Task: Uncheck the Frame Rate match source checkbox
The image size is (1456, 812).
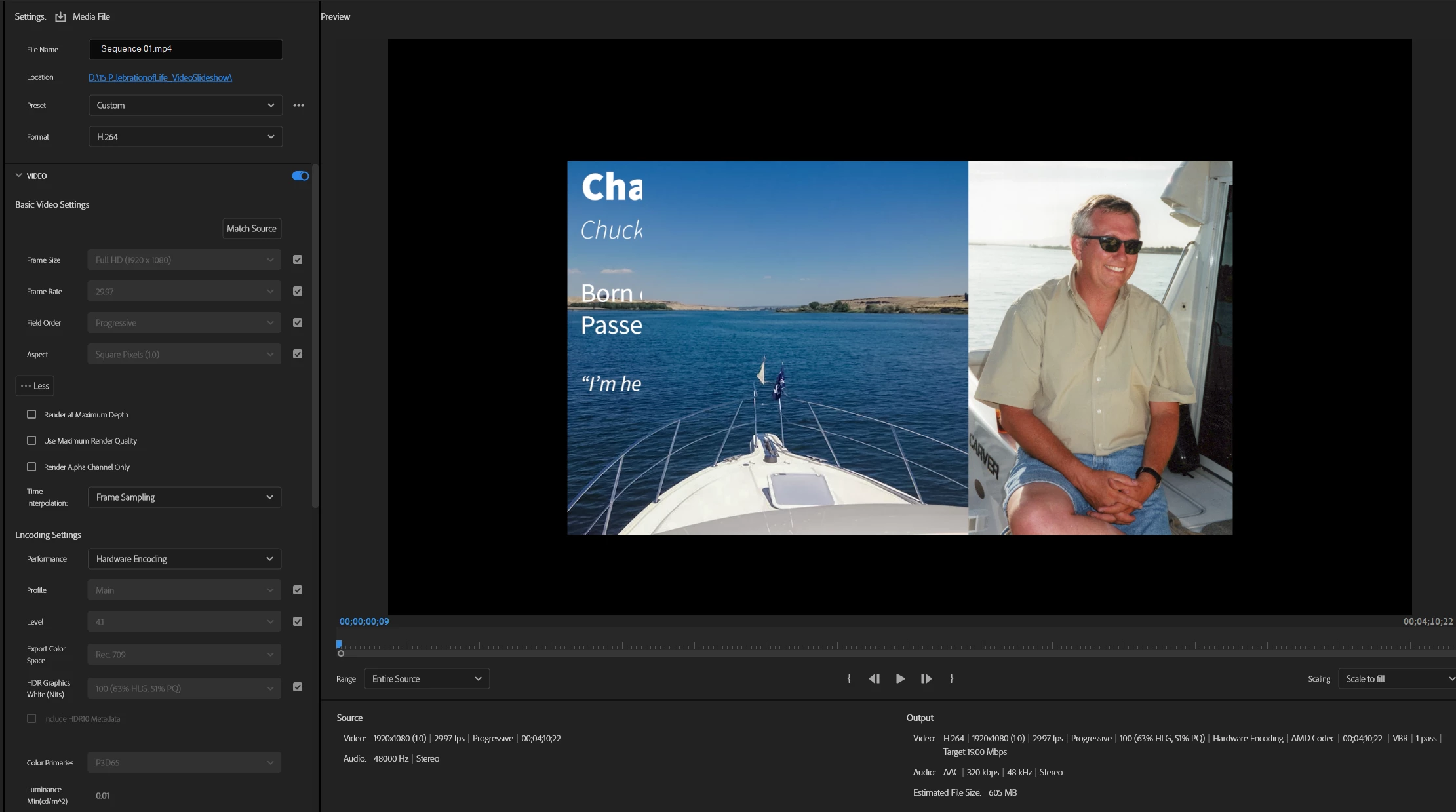Action: click(298, 291)
